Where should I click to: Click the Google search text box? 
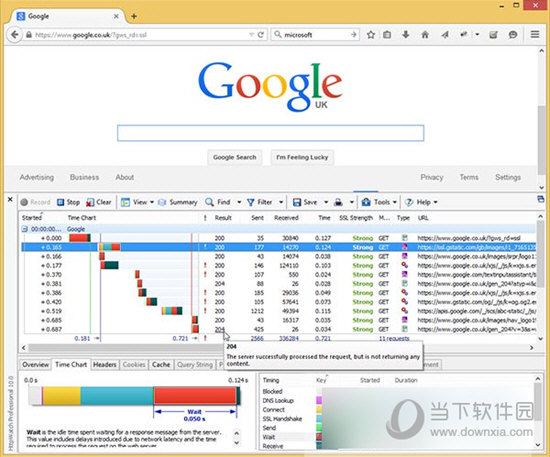point(270,133)
